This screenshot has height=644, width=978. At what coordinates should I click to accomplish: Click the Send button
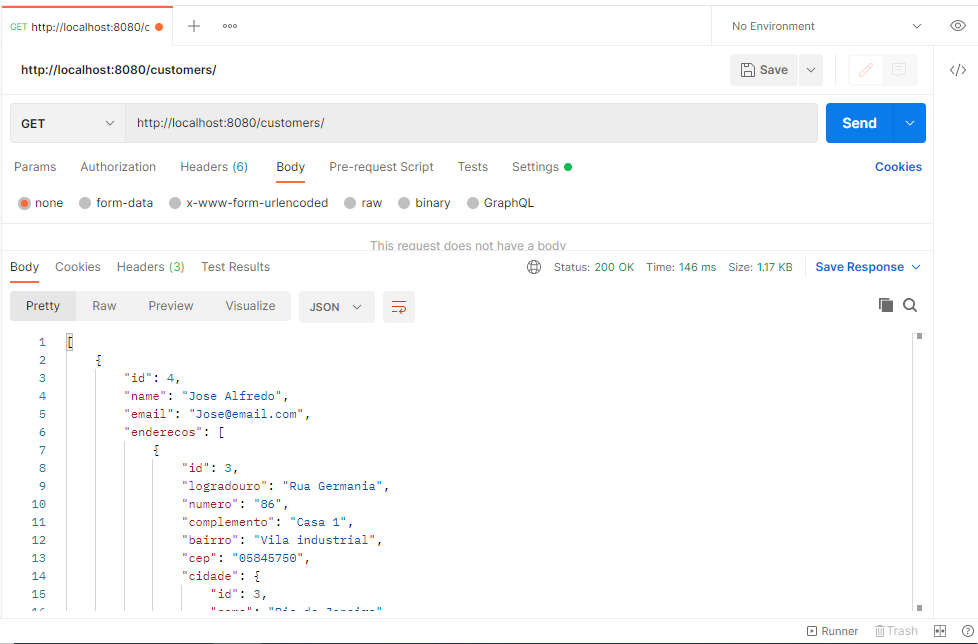pyautogui.click(x=859, y=123)
